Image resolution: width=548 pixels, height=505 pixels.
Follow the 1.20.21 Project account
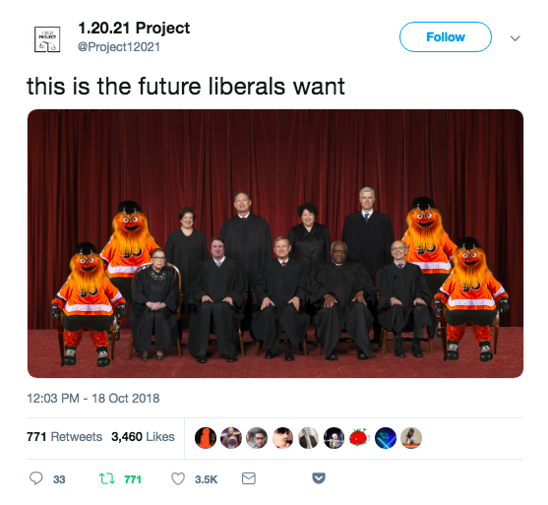(x=446, y=37)
